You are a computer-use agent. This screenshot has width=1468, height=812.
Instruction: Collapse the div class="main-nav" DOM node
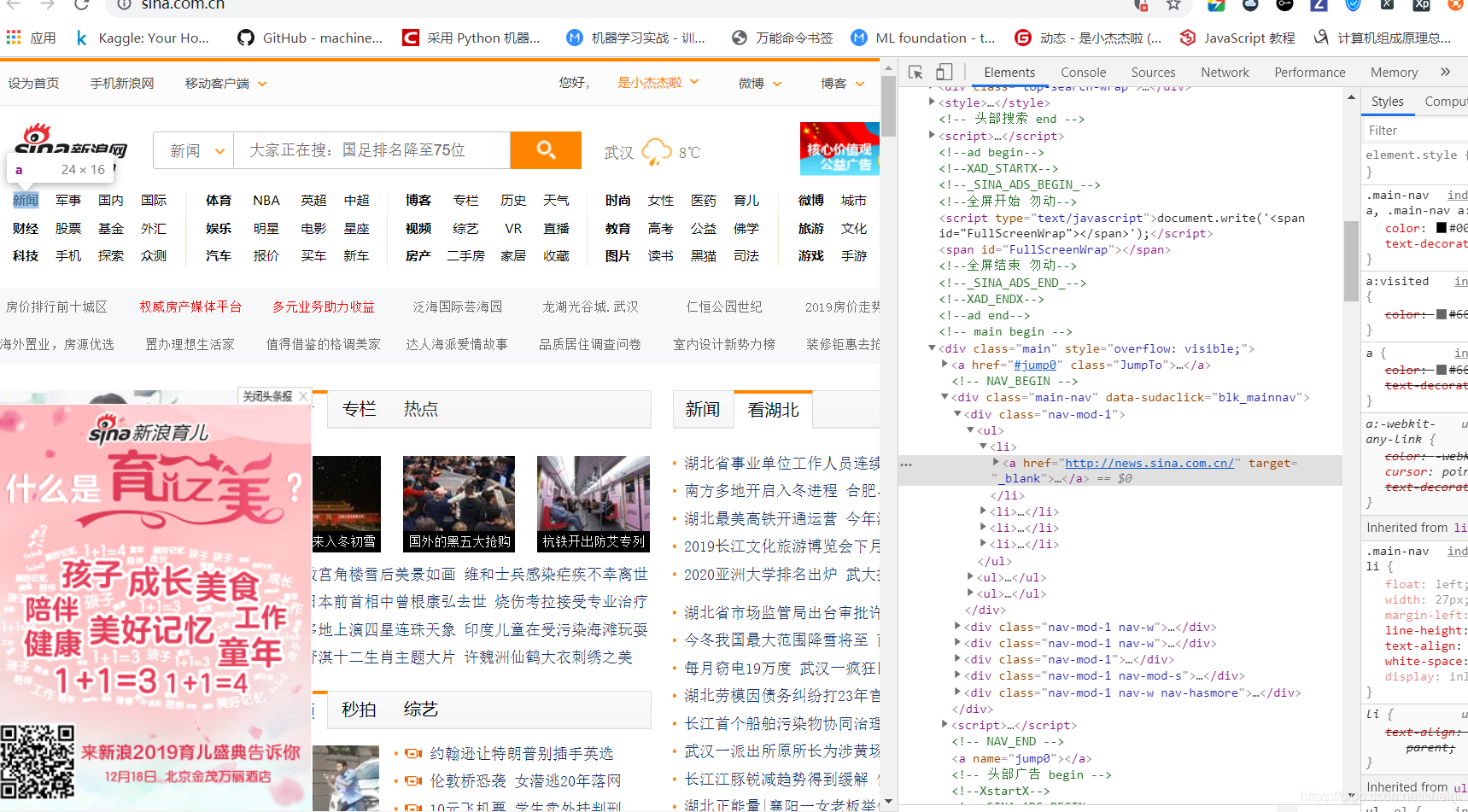coord(945,397)
